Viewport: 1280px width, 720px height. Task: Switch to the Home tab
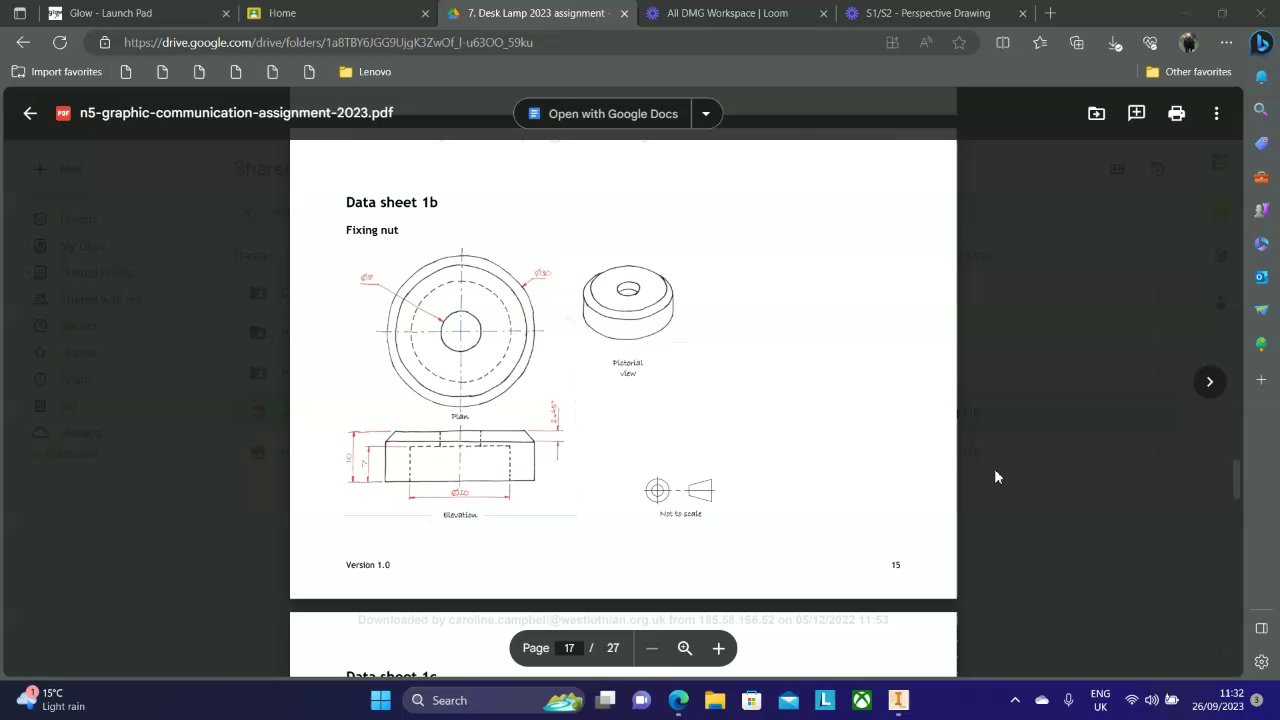[x=337, y=13]
